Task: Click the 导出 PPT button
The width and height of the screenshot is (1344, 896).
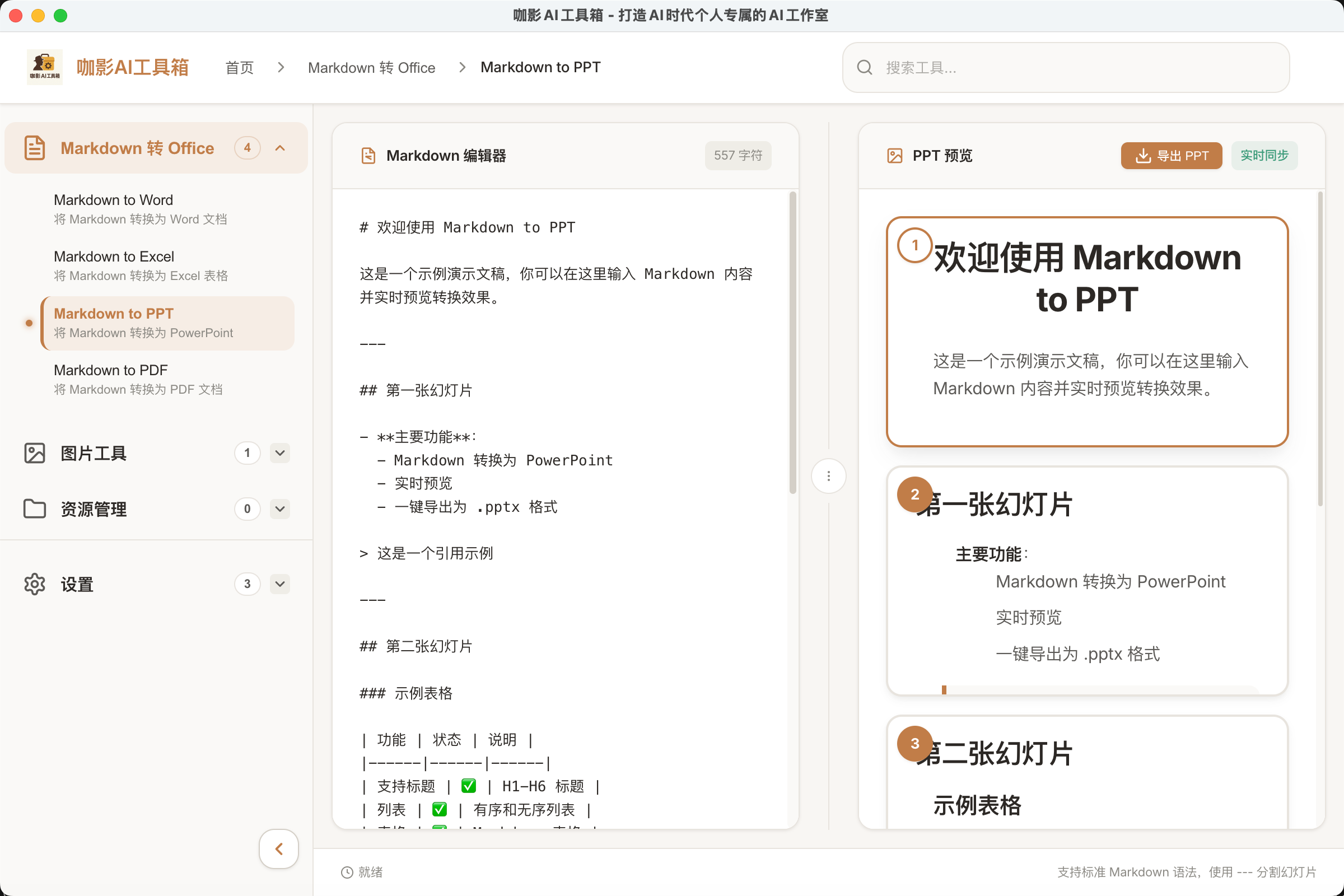Action: [x=1171, y=155]
